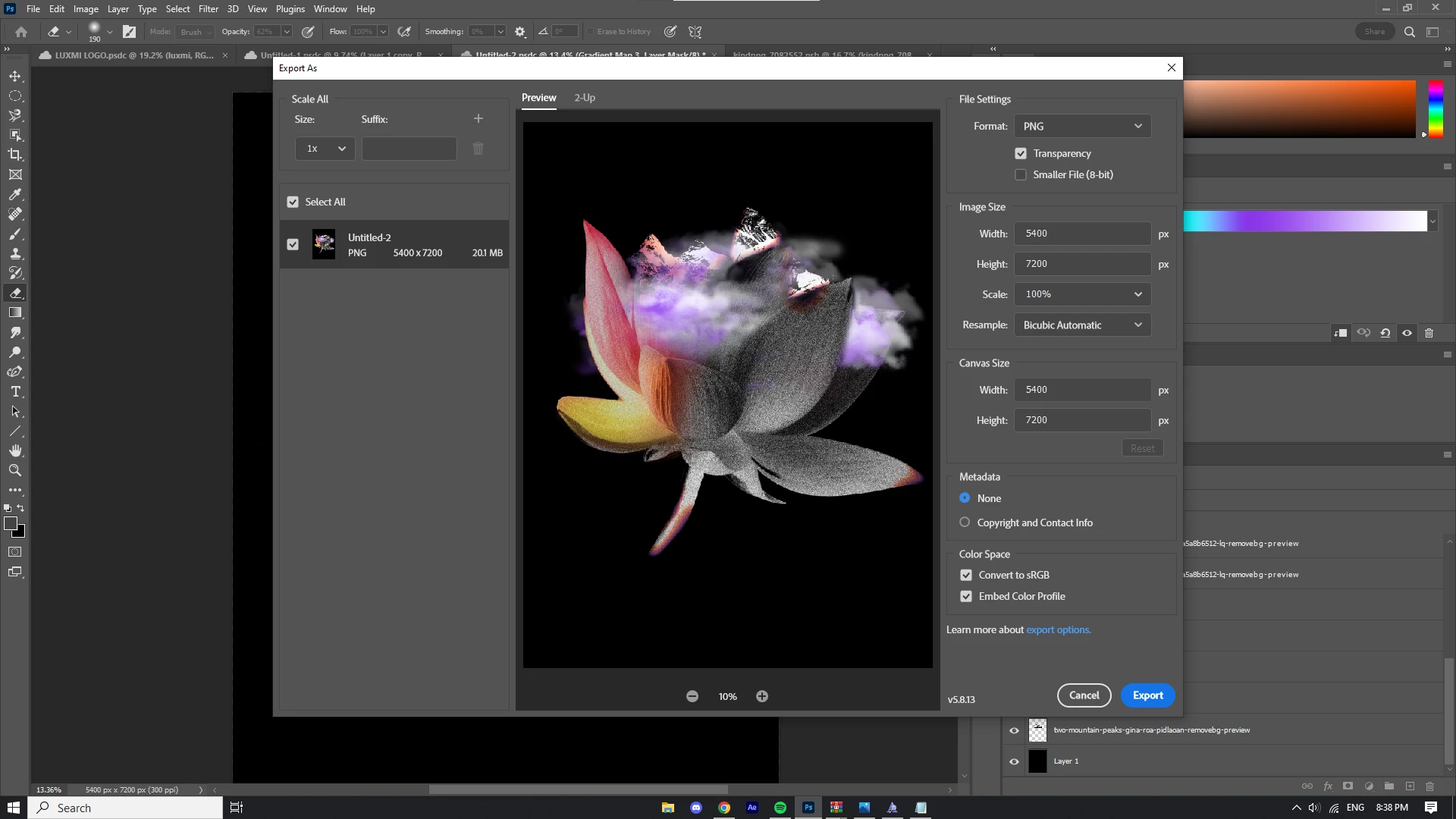This screenshot has height=819, width=1456.
Task: Click the zoom out minus icon below preview
Action: click(x=692, y=696)
